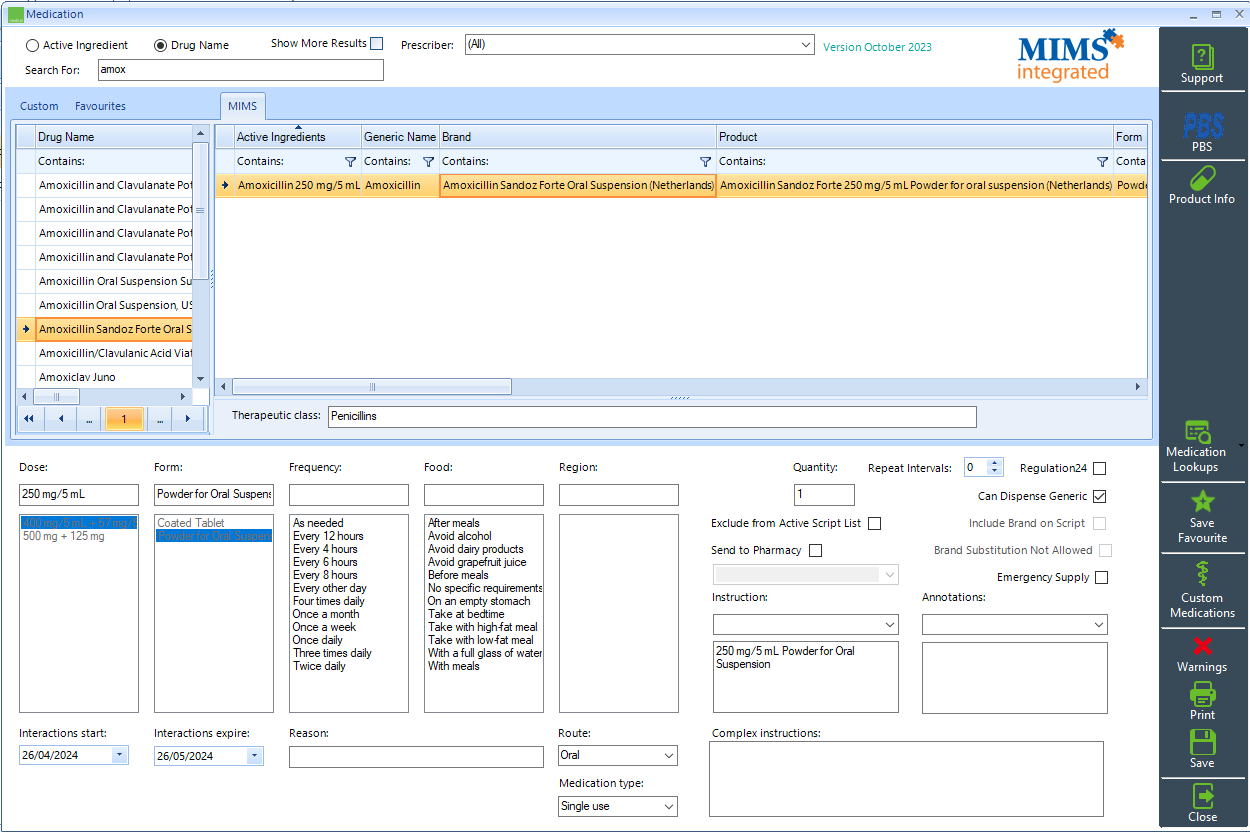This screenshot has width=1250, height=832.
Task: Sort by Product column header
Action: click(x=915, y=137)
